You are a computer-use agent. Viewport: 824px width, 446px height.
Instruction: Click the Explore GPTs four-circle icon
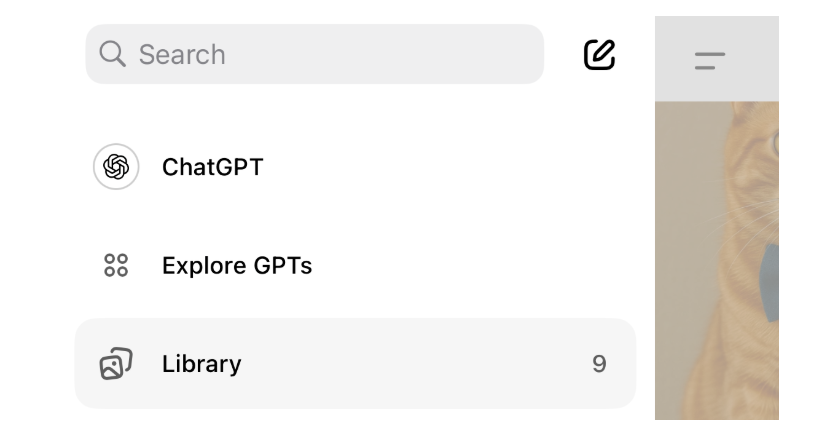[x=116, y=266]
